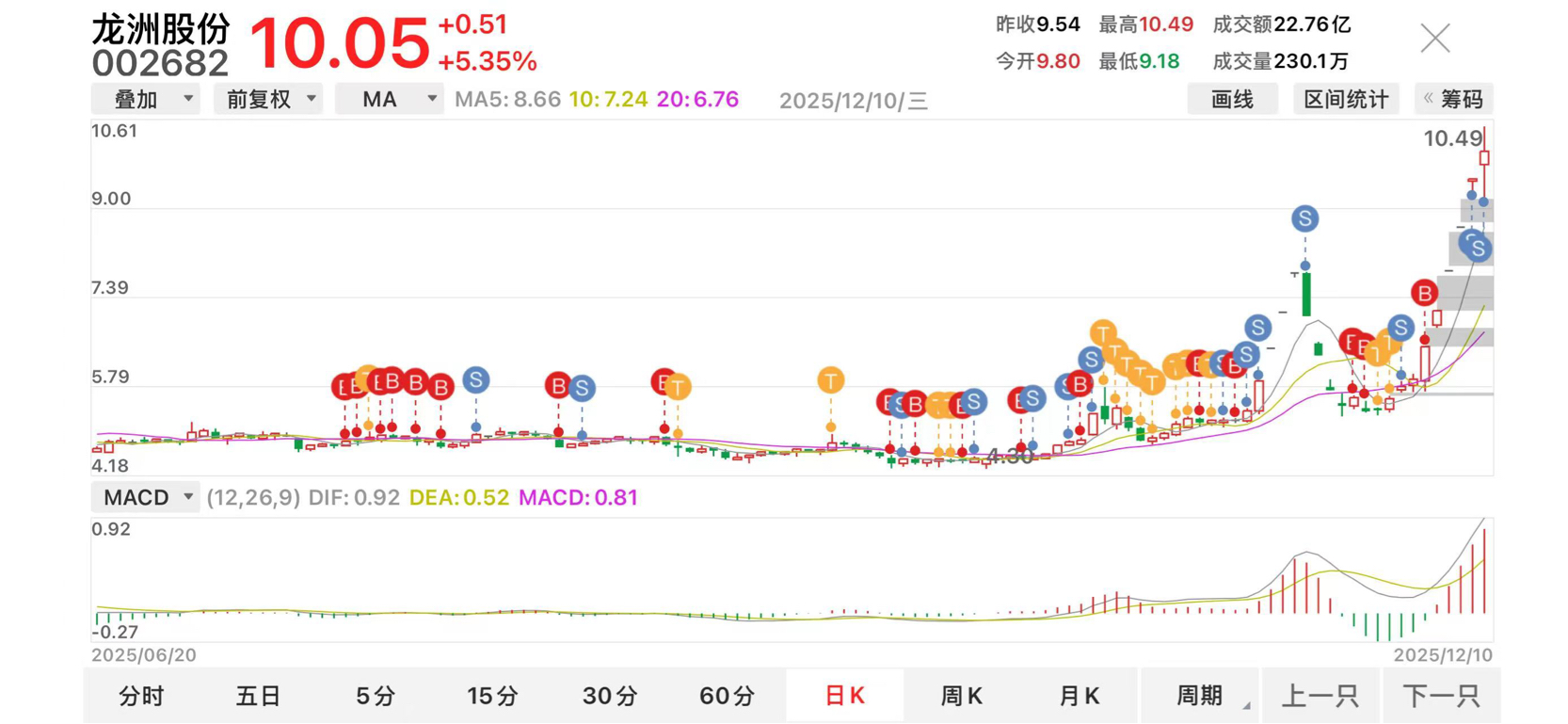Screen dimensions: 1568x724
Task: Switch to the 30分 tab
Action: click(610, 696)
